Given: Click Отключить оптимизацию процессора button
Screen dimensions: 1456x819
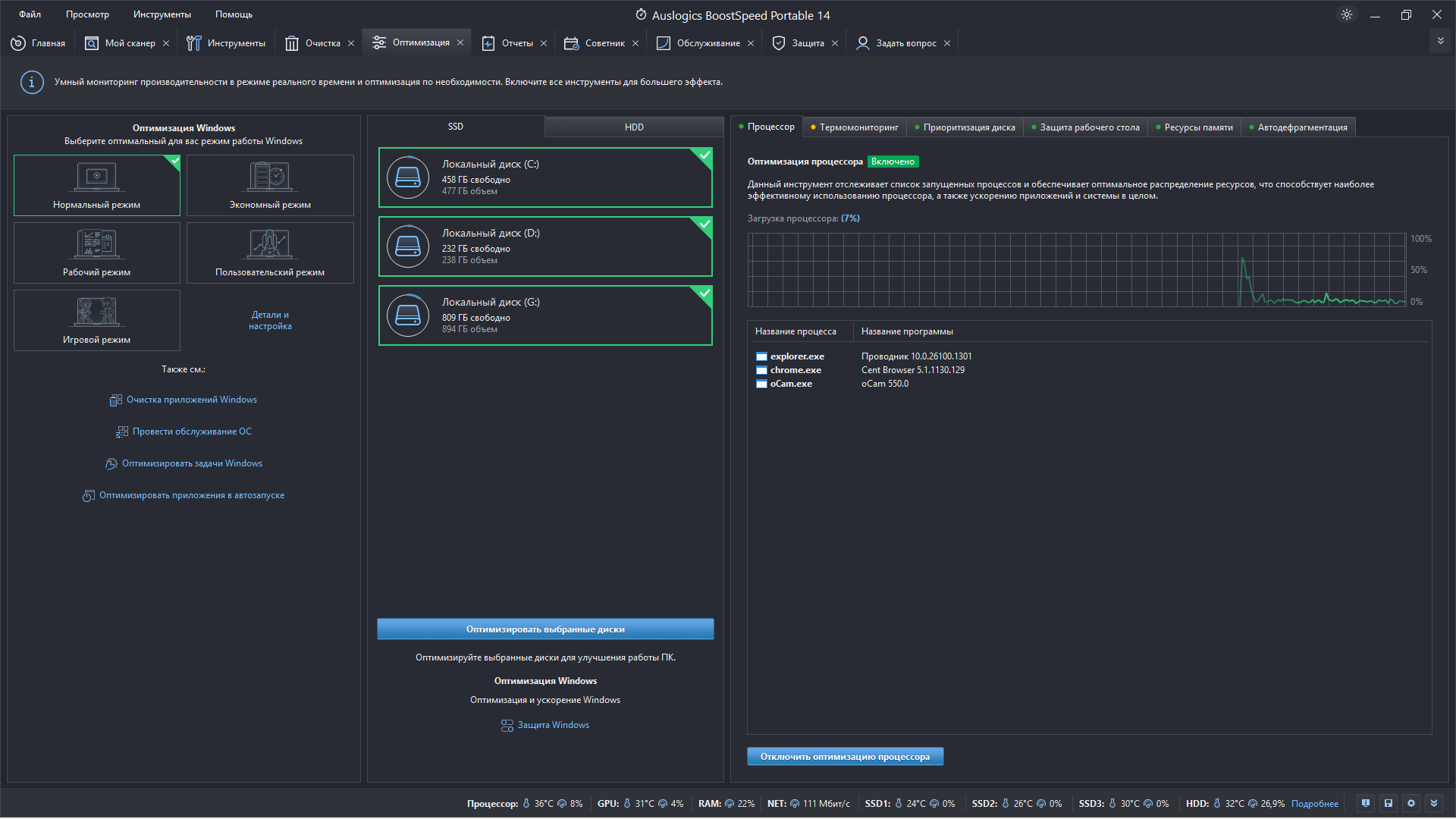Looking at the screenshot, I should (845, 756).
